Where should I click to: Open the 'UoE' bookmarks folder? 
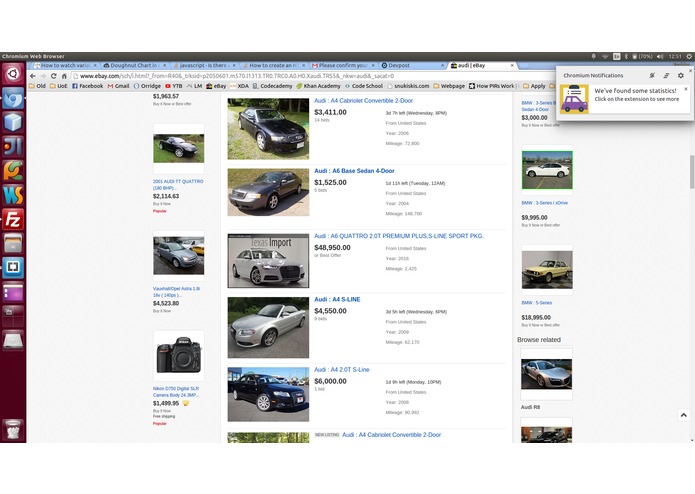coord(58,86)
